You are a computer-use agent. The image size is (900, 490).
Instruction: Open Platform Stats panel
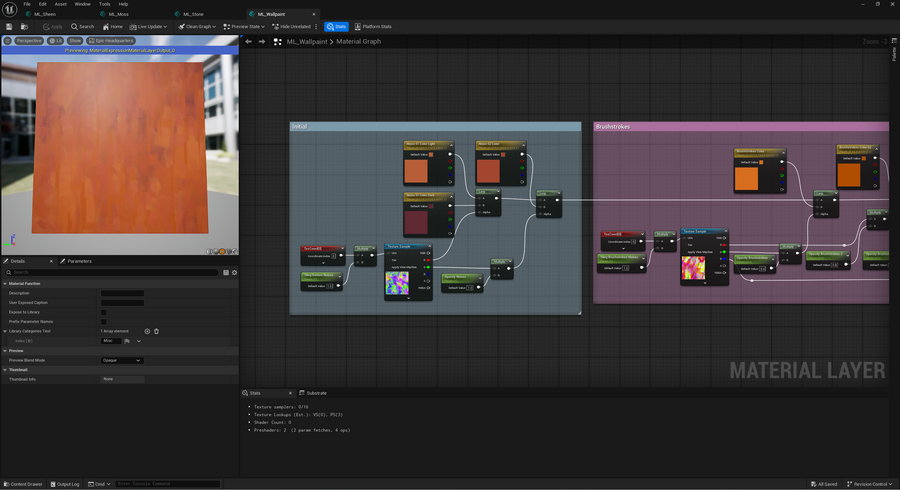pyautogui.click(x=373, y=26)
